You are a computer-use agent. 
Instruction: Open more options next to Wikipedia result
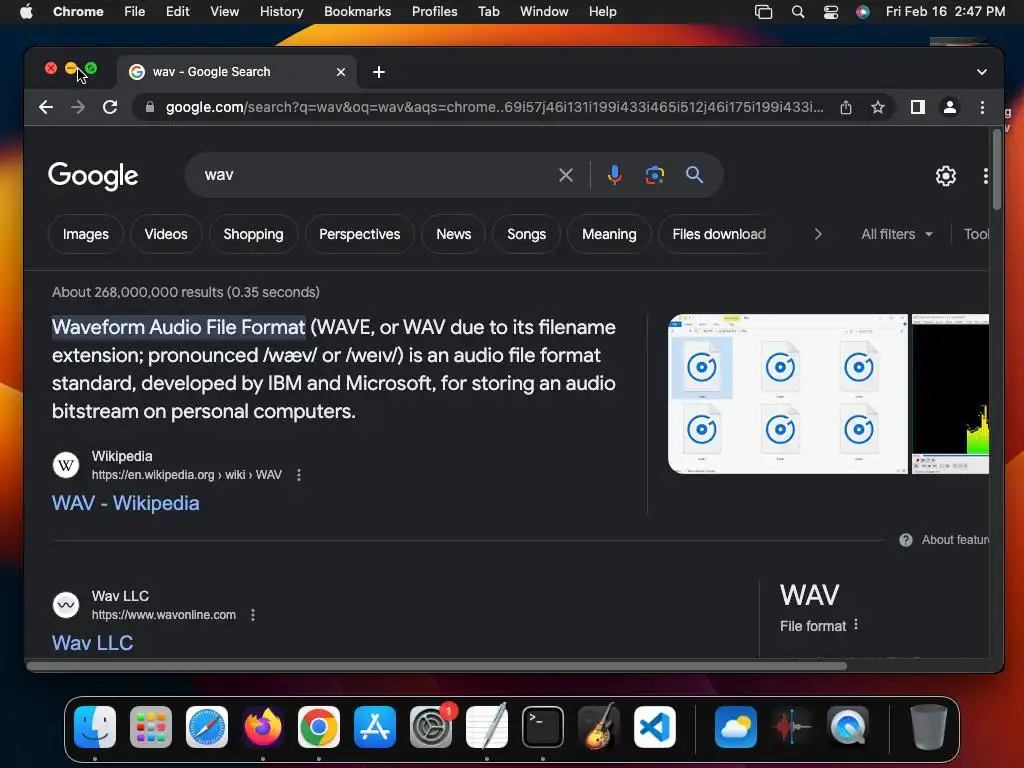[x=299, y=475]
